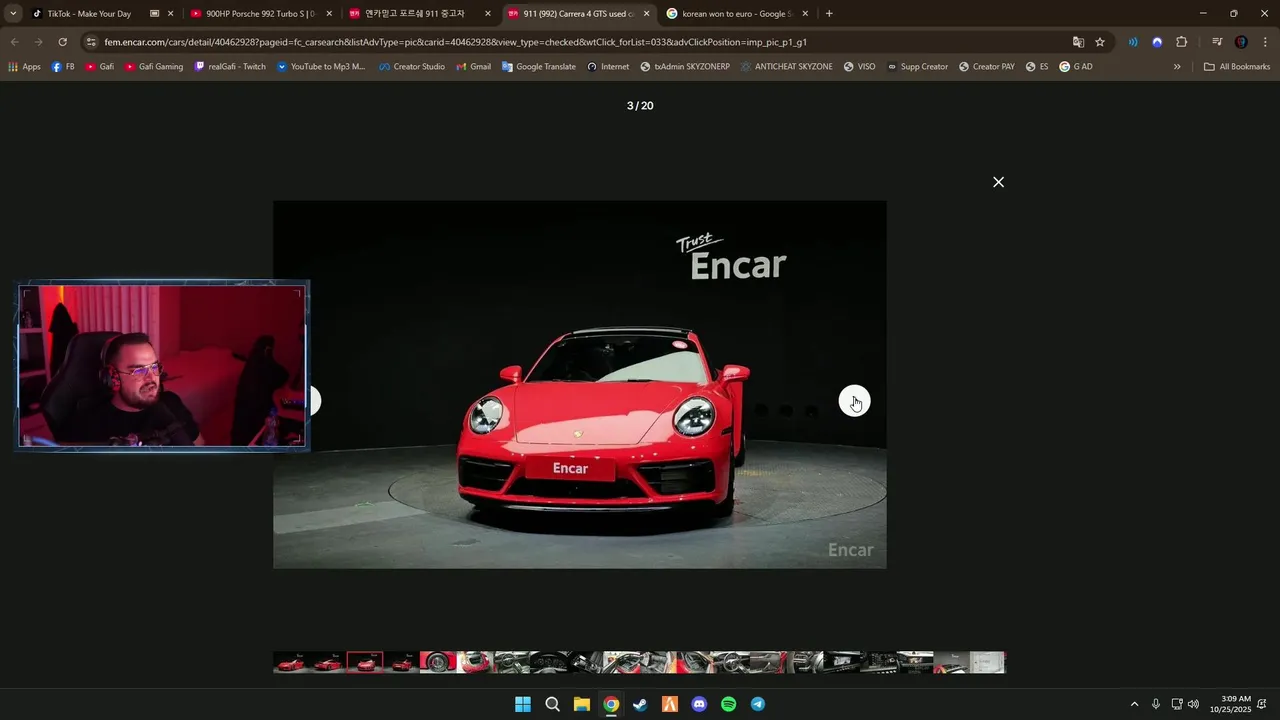Click the main red Porsche photo

(580, 384)
